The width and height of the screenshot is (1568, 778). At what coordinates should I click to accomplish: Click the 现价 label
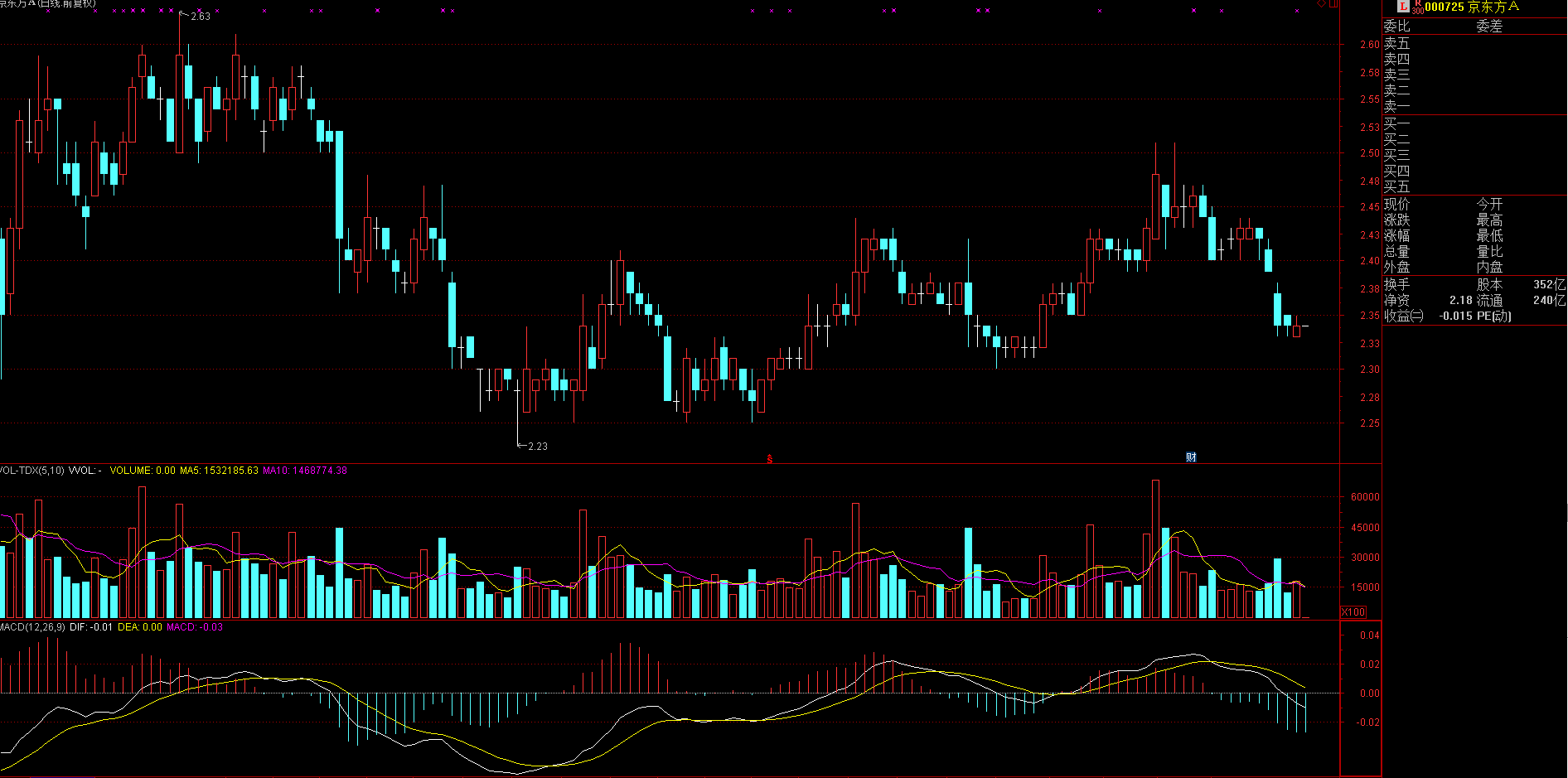click(1396, 204)
